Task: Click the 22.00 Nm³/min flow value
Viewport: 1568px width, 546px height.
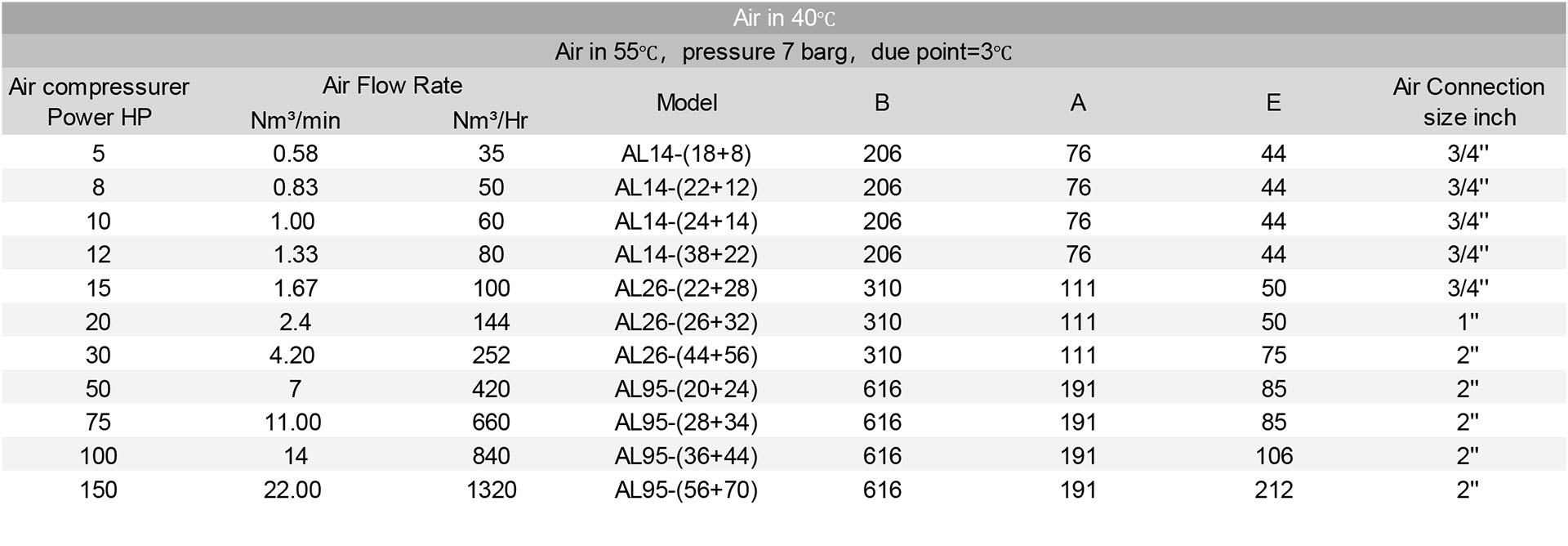Action: [292, 490]
